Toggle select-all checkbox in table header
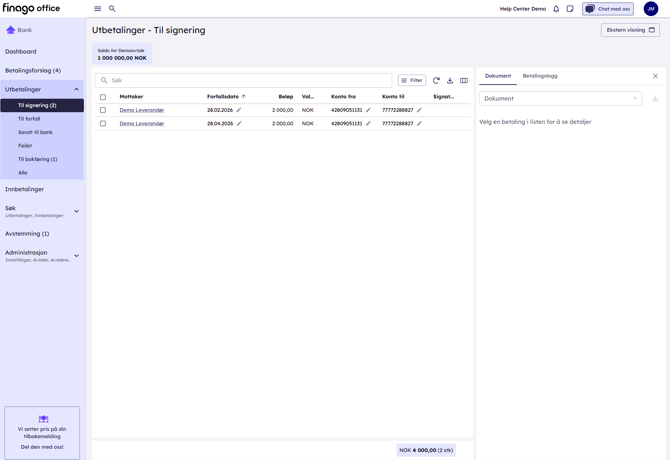 pyautogui.click(x=103, y=97)
